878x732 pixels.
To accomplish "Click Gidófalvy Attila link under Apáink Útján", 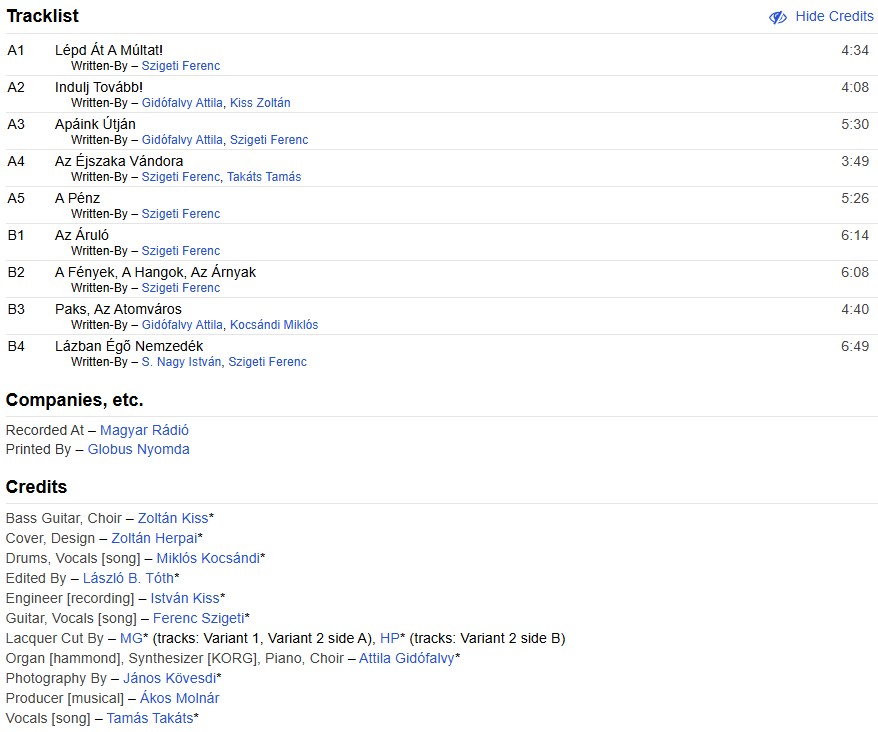I will tap(182, 140).
